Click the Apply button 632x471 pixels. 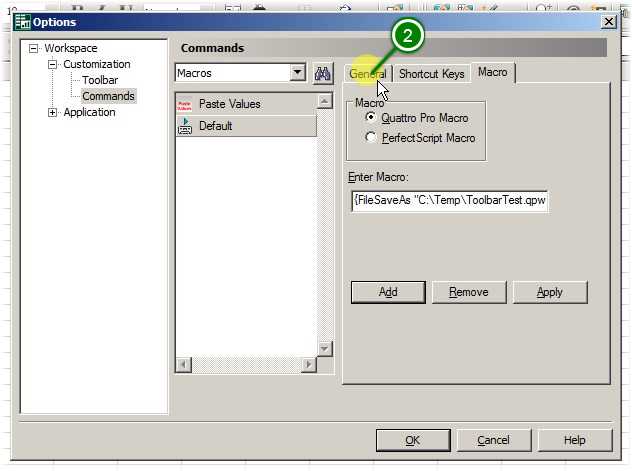tap(549, 292)
